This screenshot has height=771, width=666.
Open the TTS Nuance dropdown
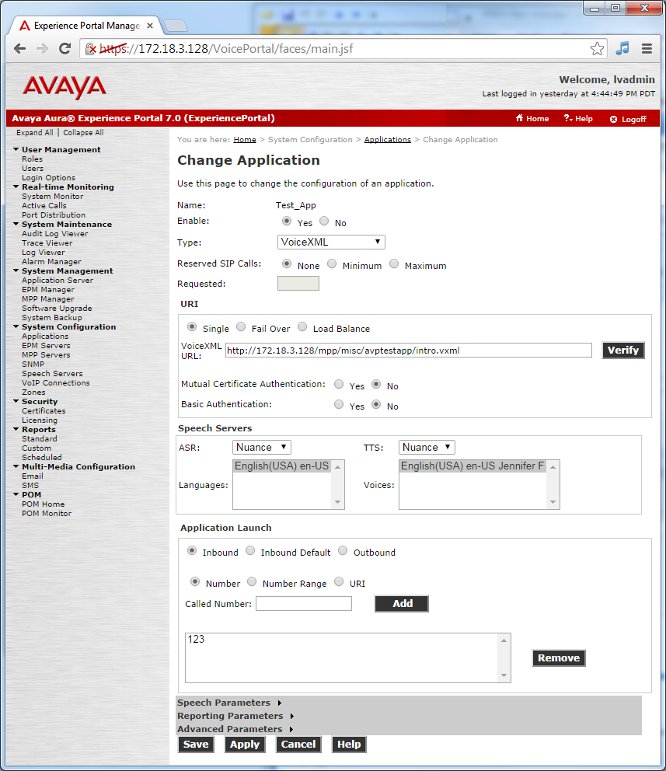(427, 447)
